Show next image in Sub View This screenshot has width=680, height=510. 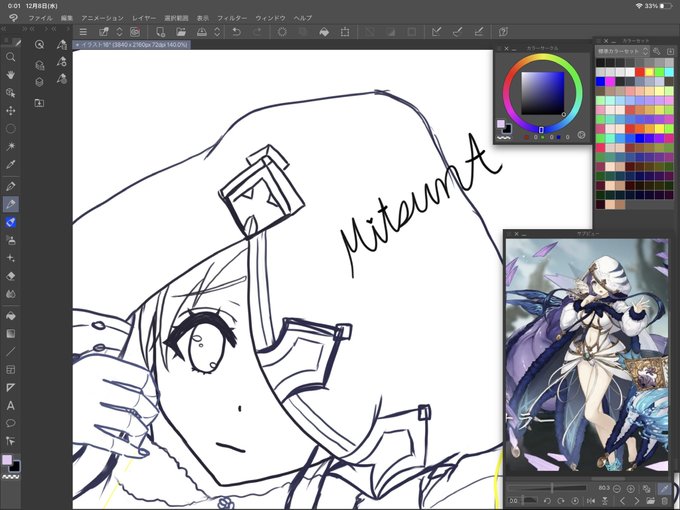636,501
